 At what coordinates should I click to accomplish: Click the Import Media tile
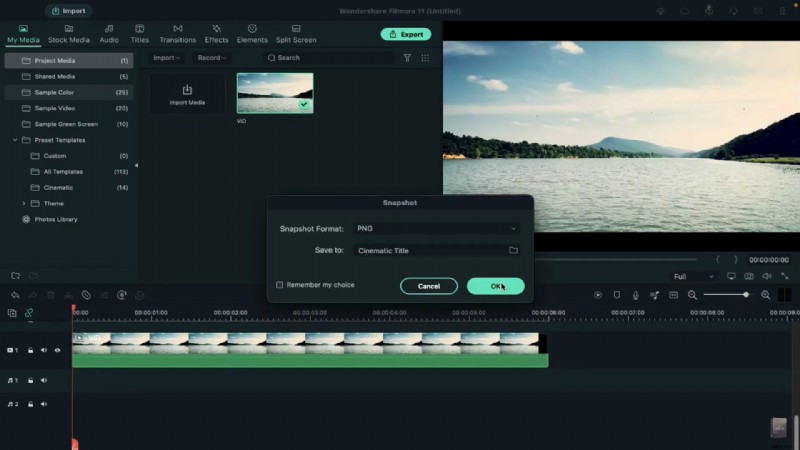(x=187, y=94)
